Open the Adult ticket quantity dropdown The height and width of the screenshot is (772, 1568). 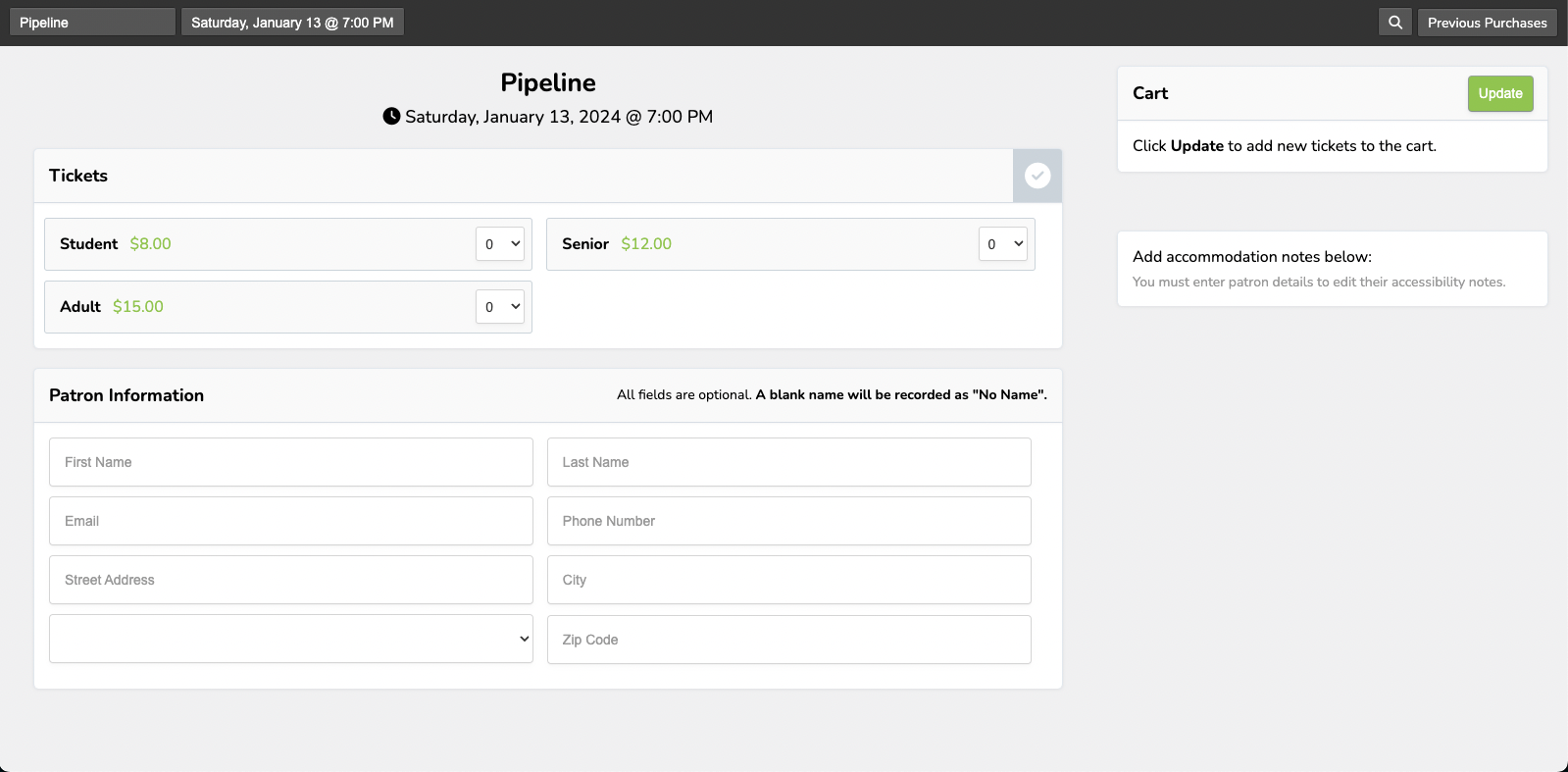500,307
